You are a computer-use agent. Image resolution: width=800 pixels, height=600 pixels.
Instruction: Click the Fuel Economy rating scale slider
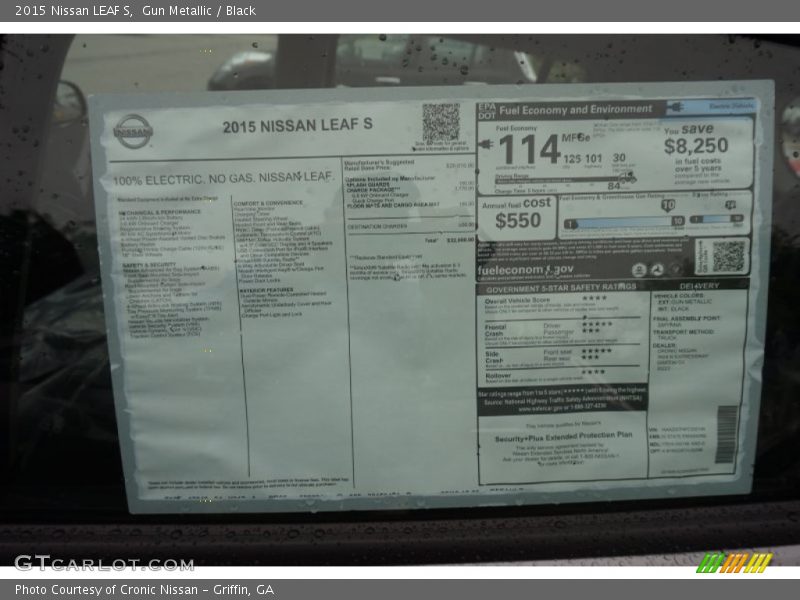[623, 223]
